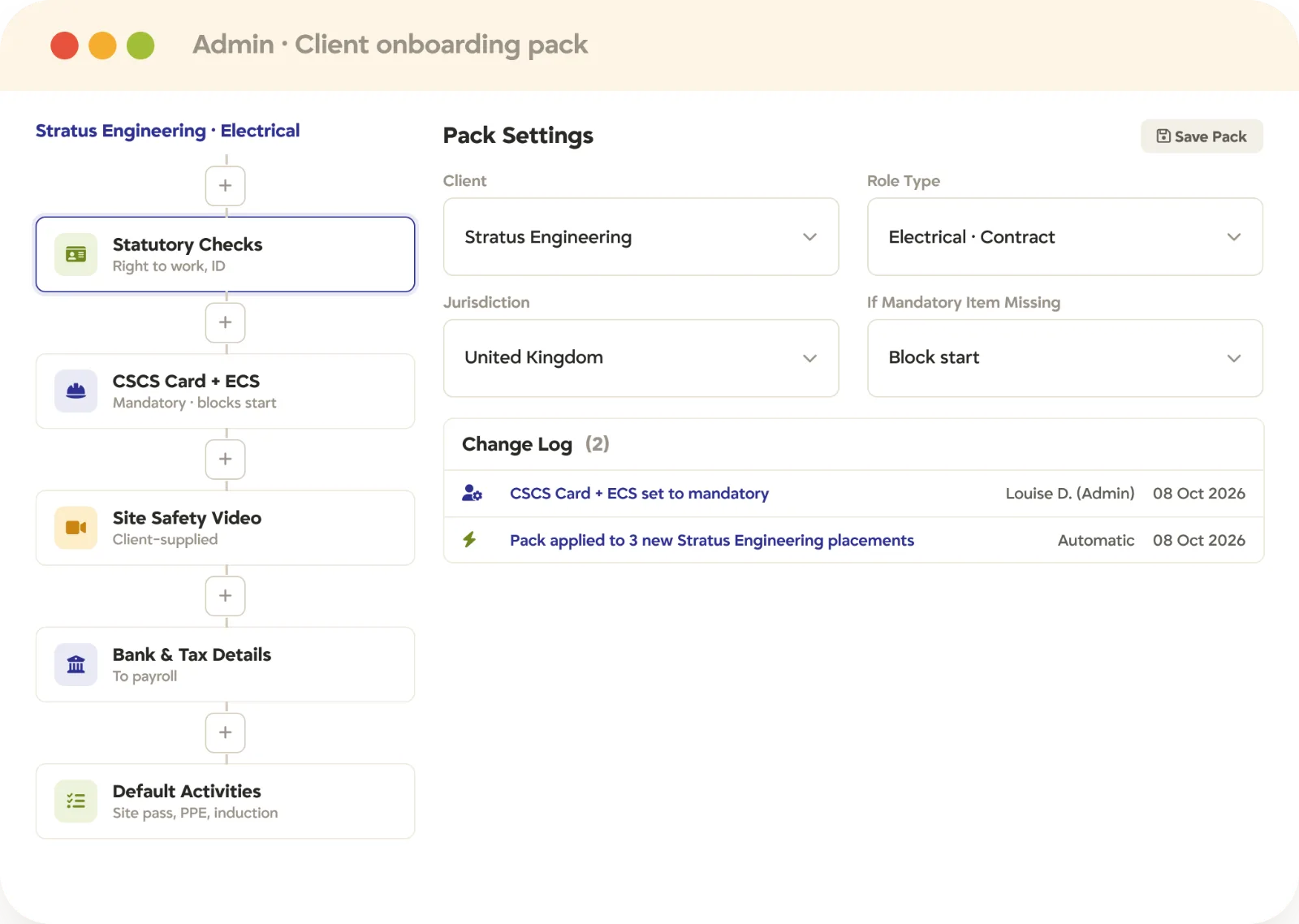This screenshot has height=924, width=1299.
Task: Select the Bank & Tax Details step title
Action: 192,654
